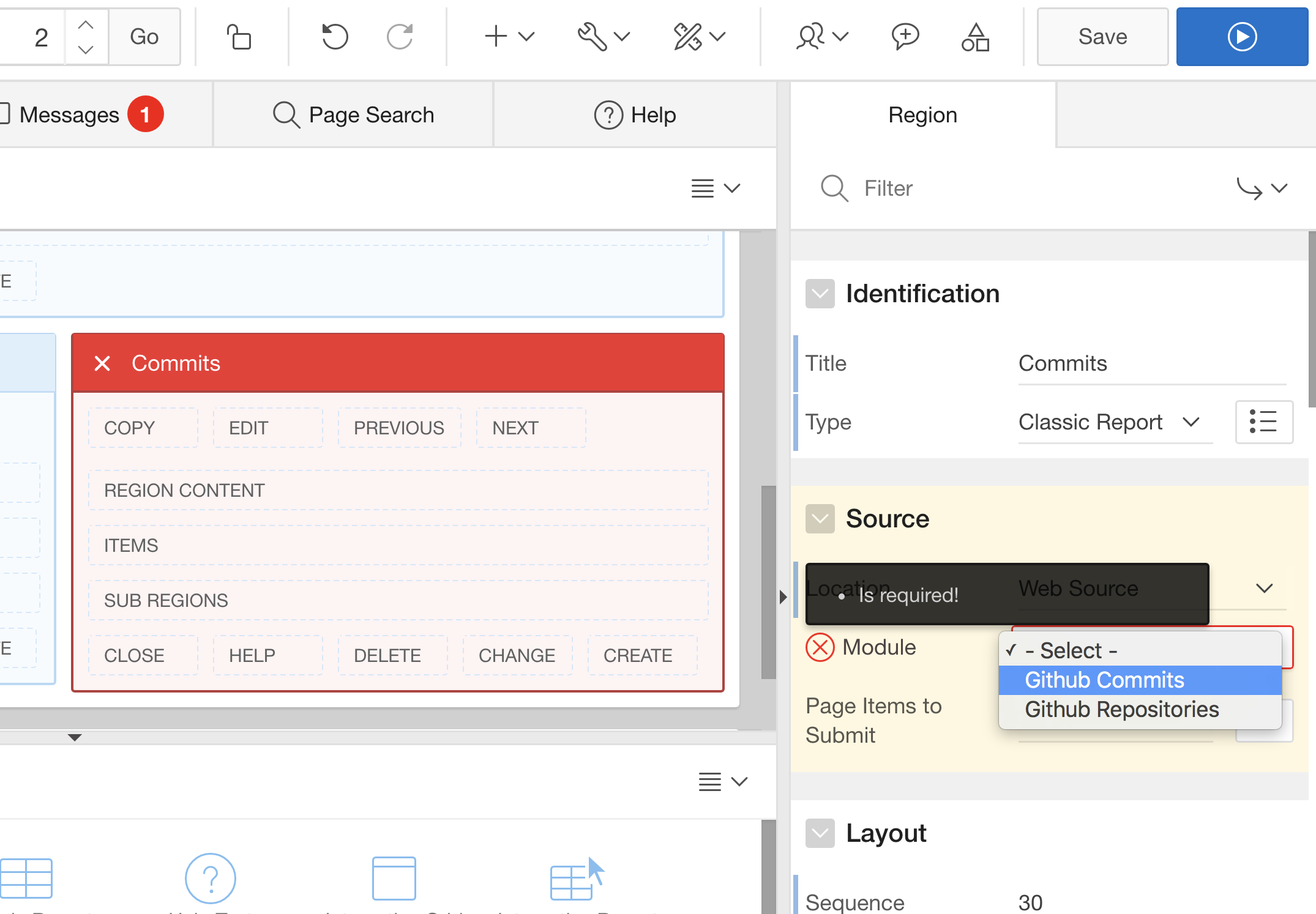1316x914 pixels.
Task: Collapse the Source section
Action: 820,519
